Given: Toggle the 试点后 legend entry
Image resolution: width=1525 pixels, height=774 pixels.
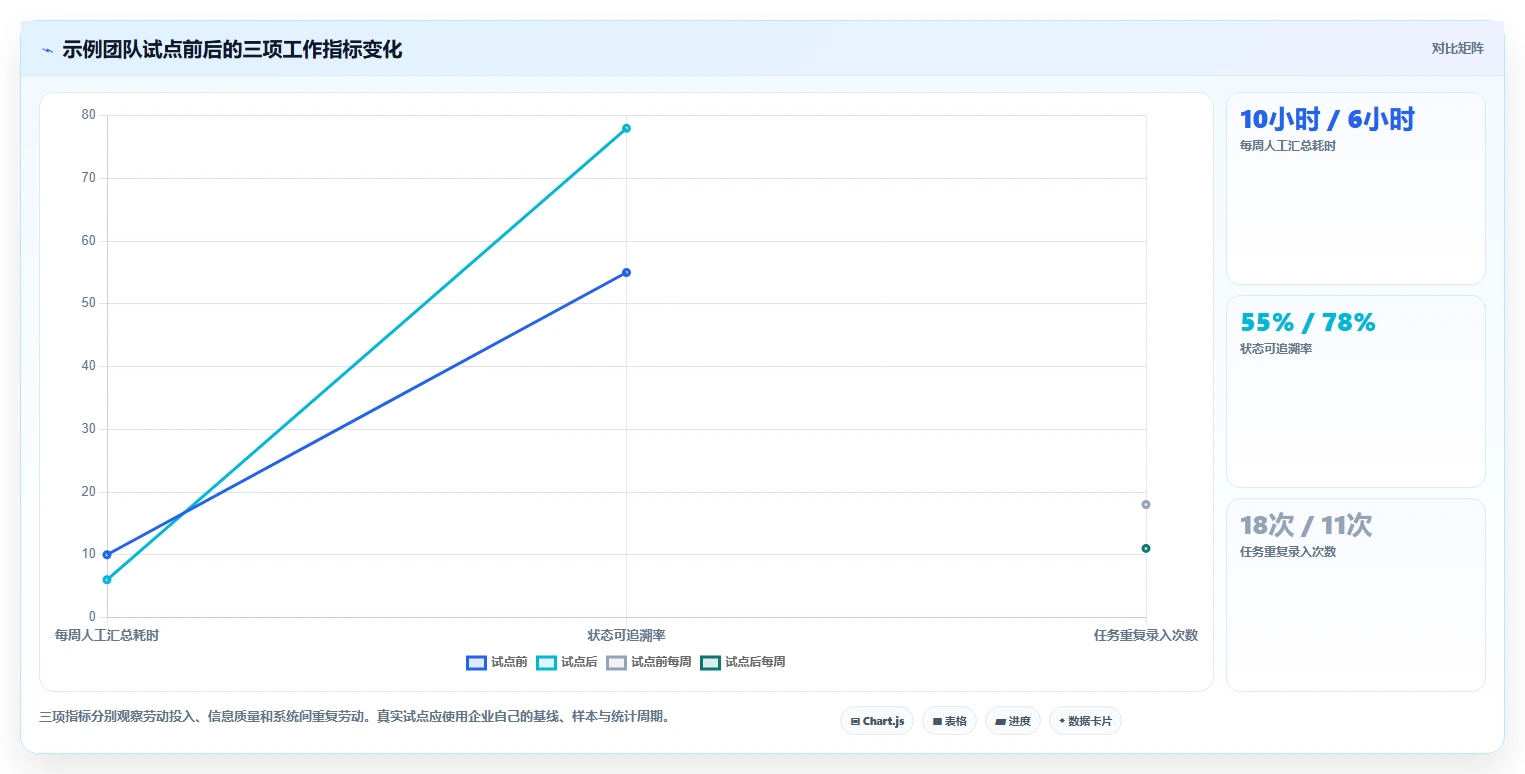Looking at the screenshot, I should point(567,662).
